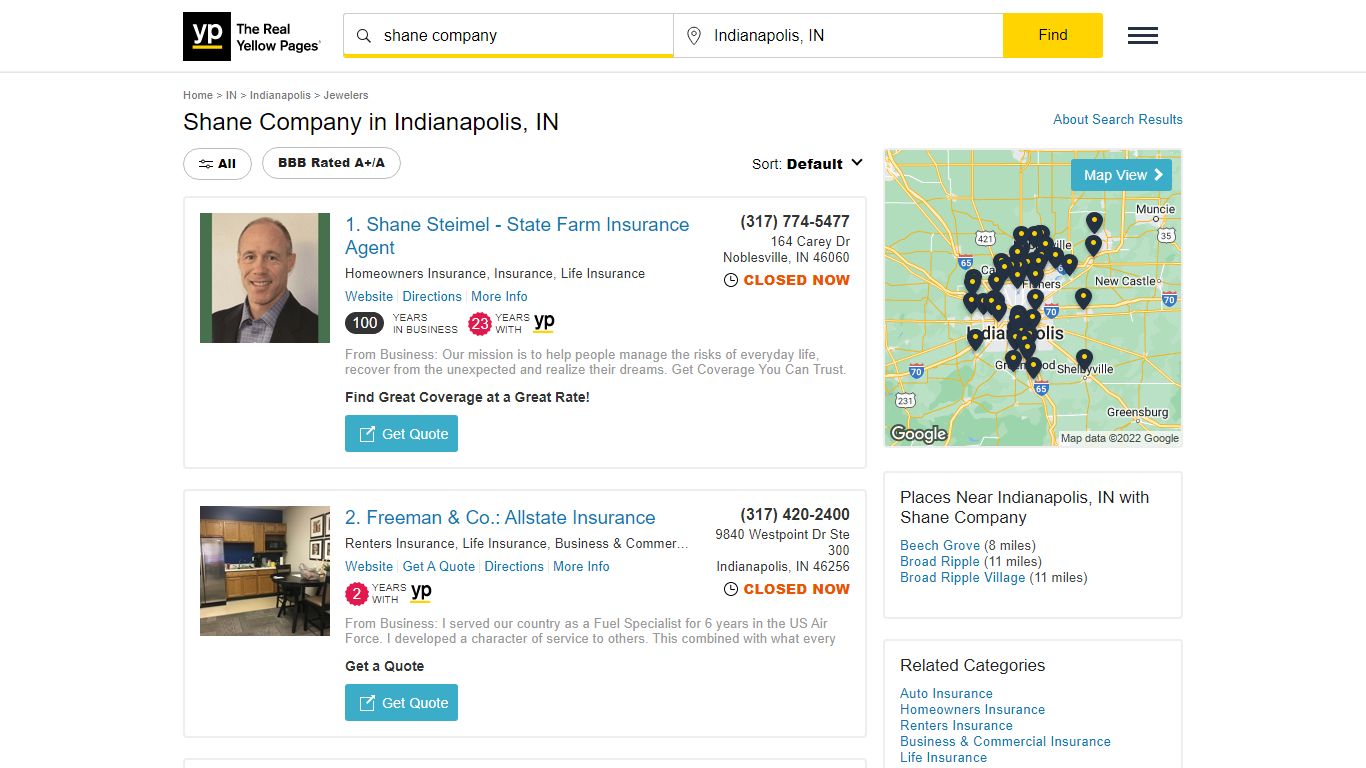Image resolution: width=1366 pixels, height=768 pixels.
Task: Open Beech Grove nearby place link
Action: click(x=940, y=545)
